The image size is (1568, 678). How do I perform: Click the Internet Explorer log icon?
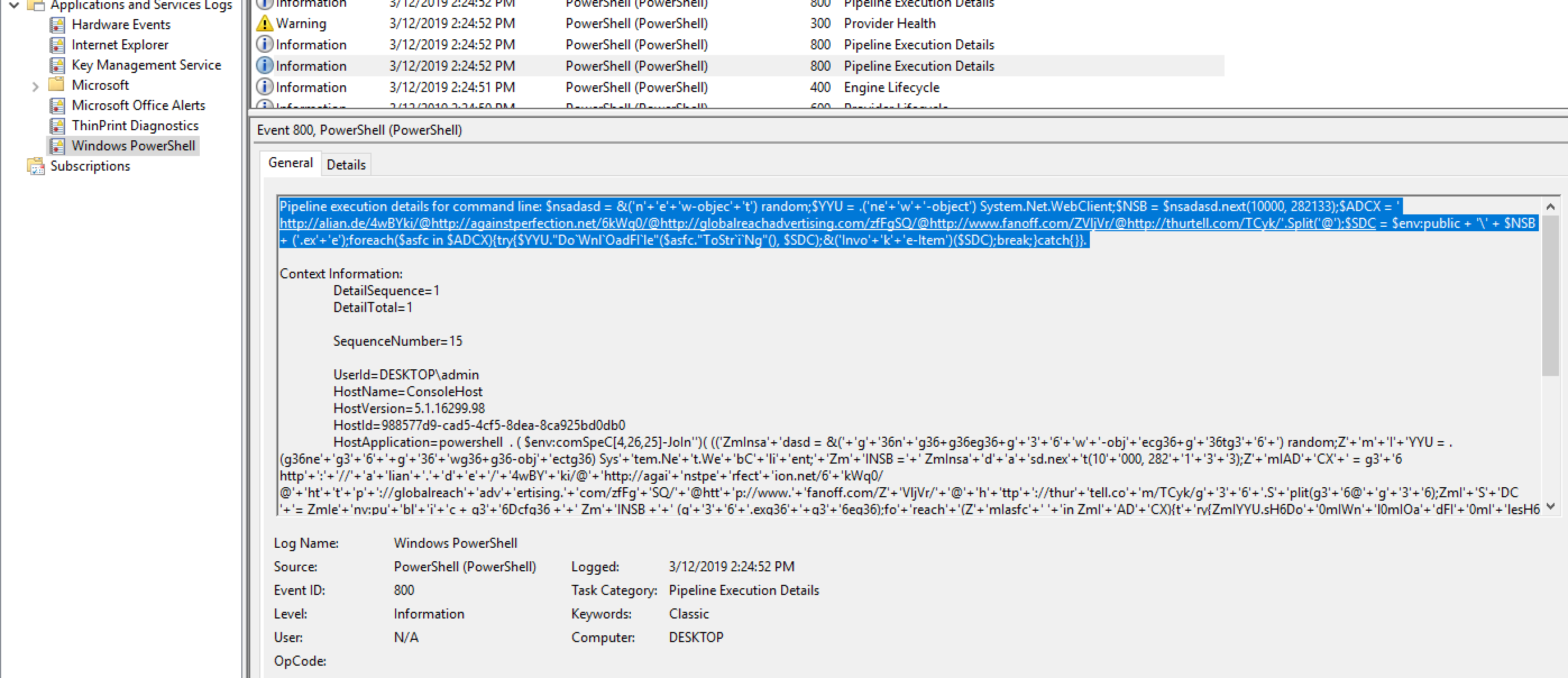pos(57,45)
